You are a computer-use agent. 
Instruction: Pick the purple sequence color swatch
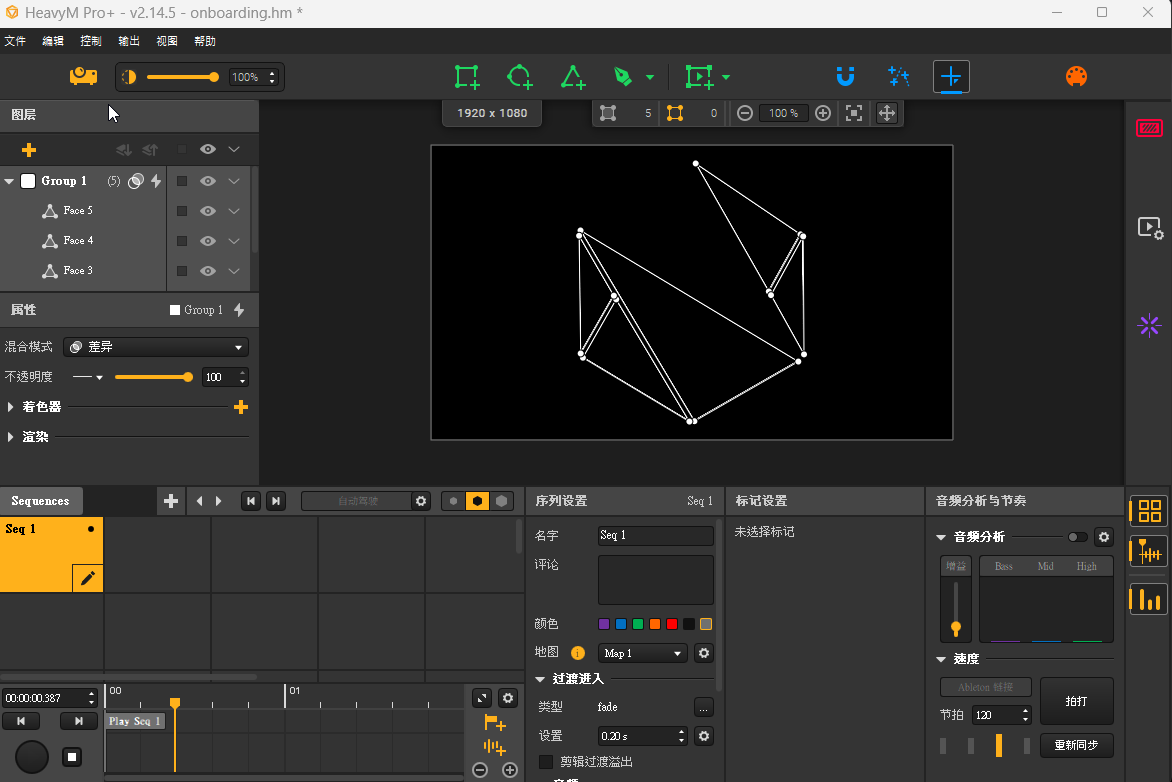pos(604,624)
